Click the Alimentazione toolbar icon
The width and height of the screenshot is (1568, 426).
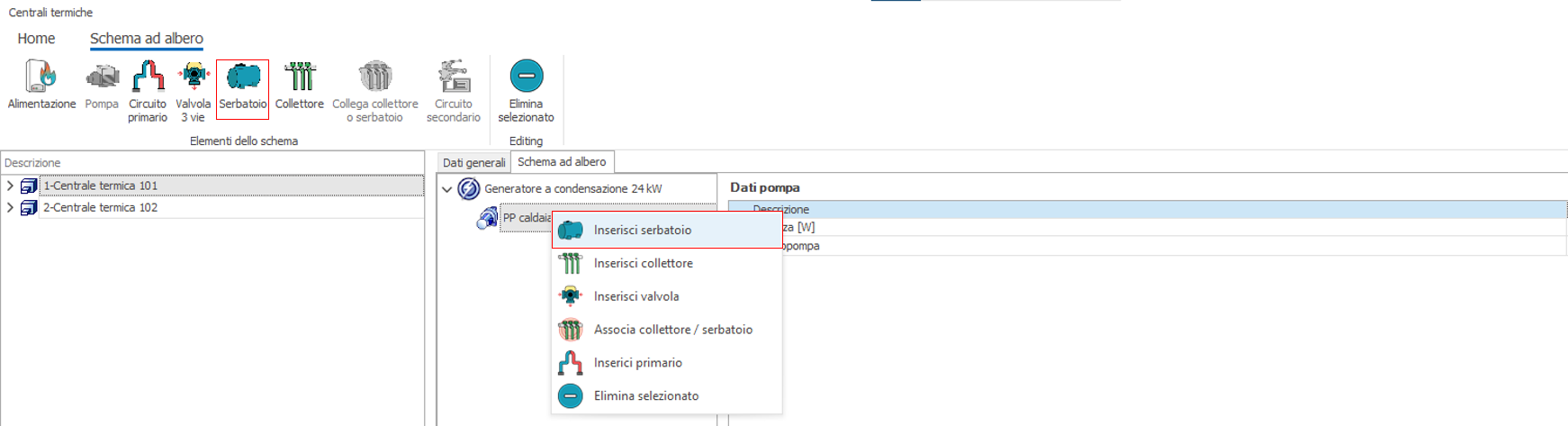pos(41,78)
